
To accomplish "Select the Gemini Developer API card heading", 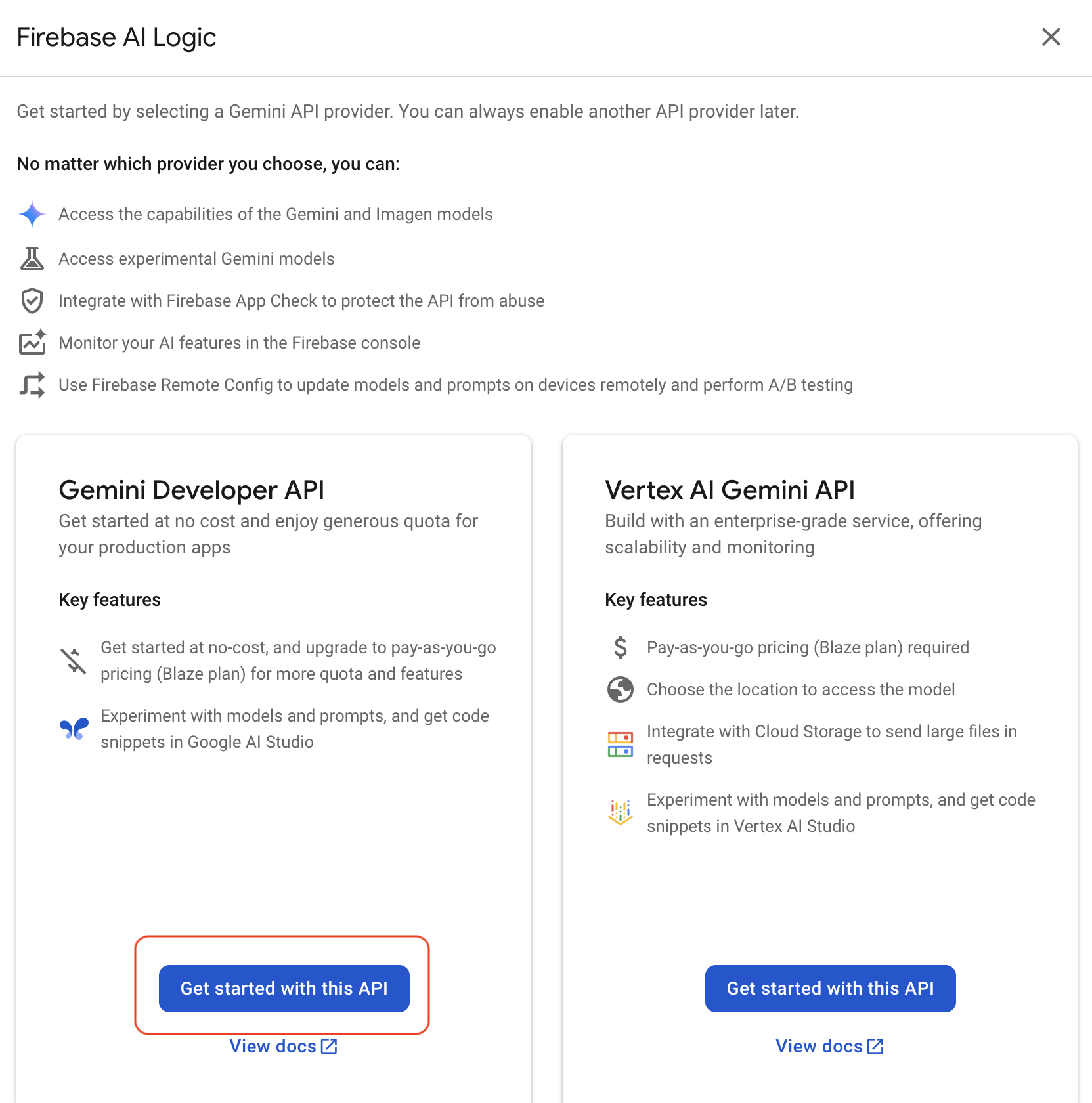I will [x=191, y=490].
